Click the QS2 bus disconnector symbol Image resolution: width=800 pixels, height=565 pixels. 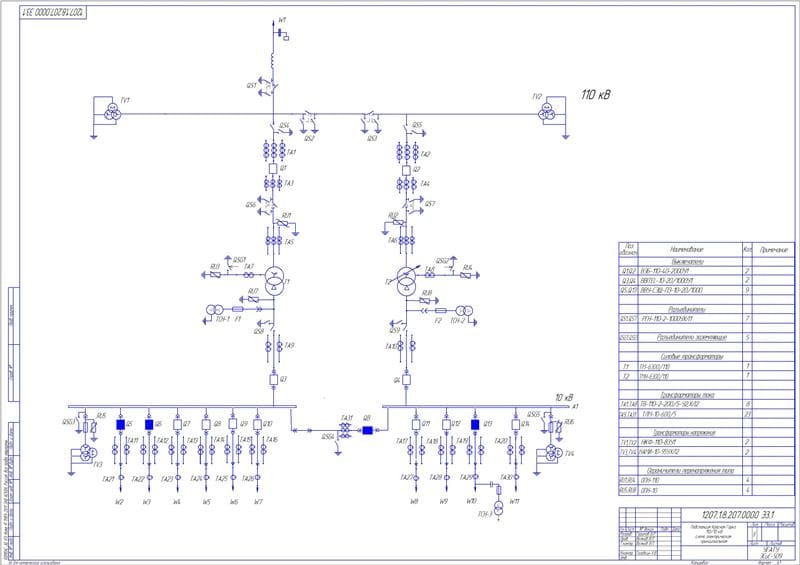click(x=308, y=121)
